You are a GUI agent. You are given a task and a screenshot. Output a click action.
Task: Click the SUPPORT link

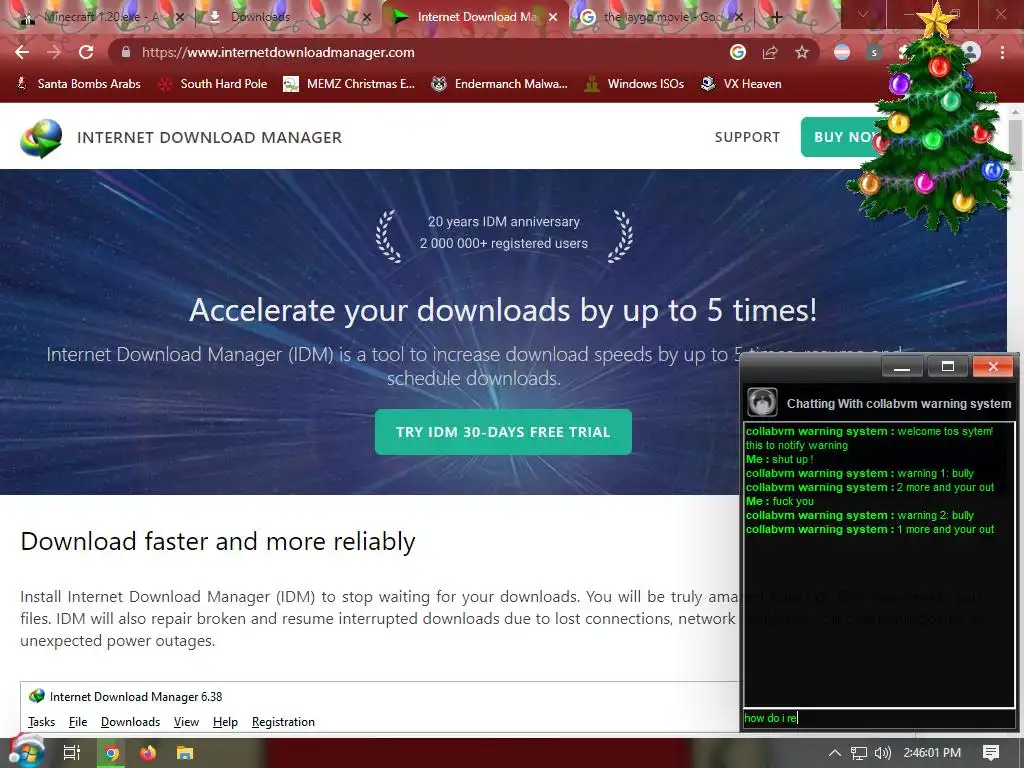tap(747, 137)
